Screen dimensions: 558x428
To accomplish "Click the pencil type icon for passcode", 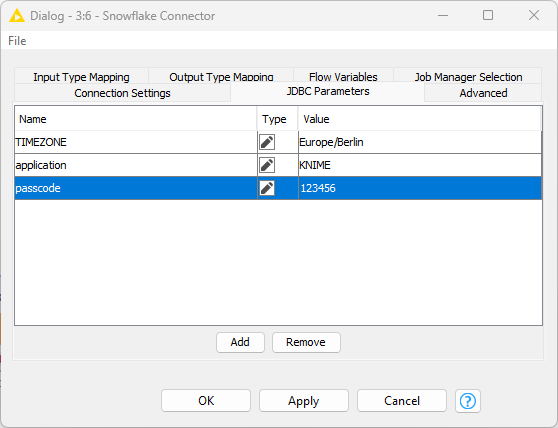I will tap(267, 188).
